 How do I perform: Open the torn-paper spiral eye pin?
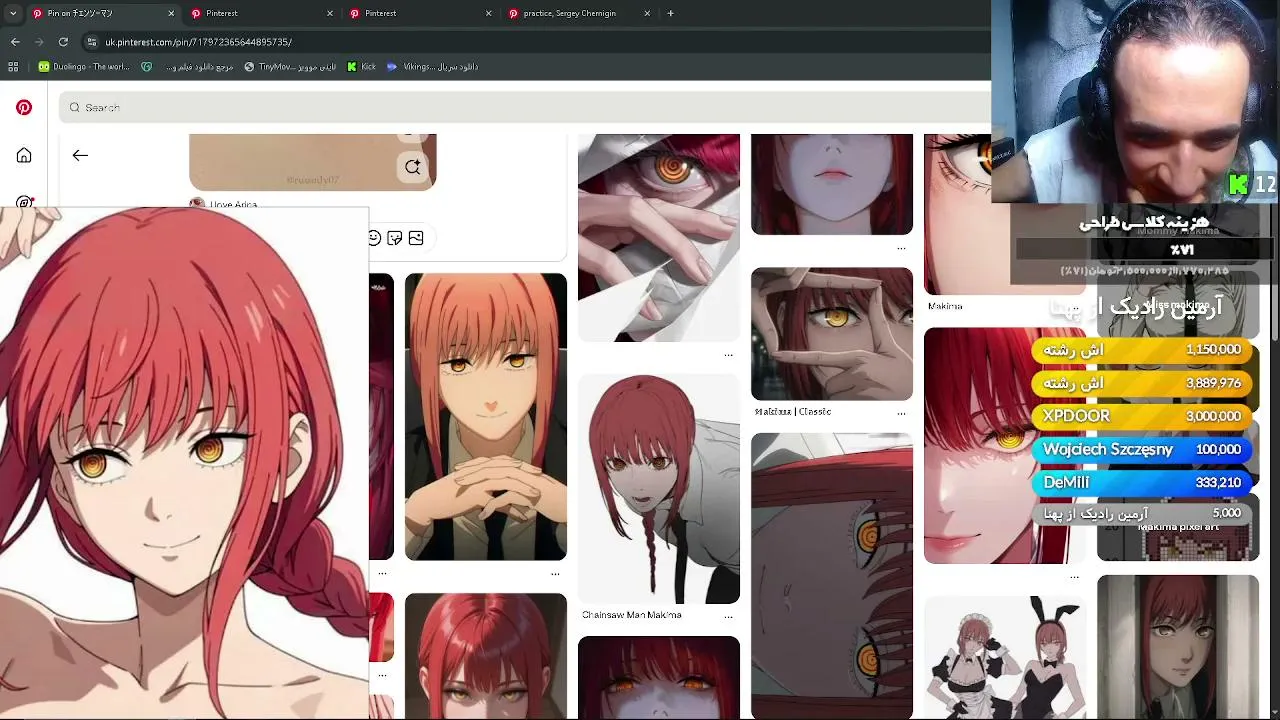tap(659, 238)
